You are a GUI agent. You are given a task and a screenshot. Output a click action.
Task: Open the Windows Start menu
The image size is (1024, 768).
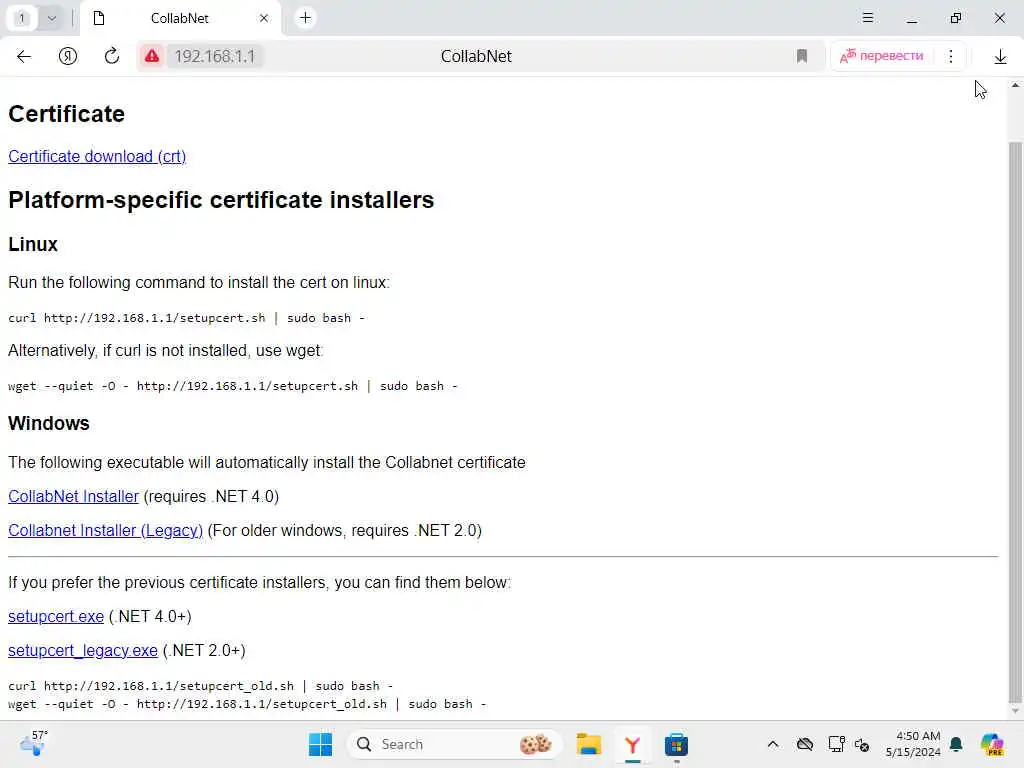tap(320, 744)
